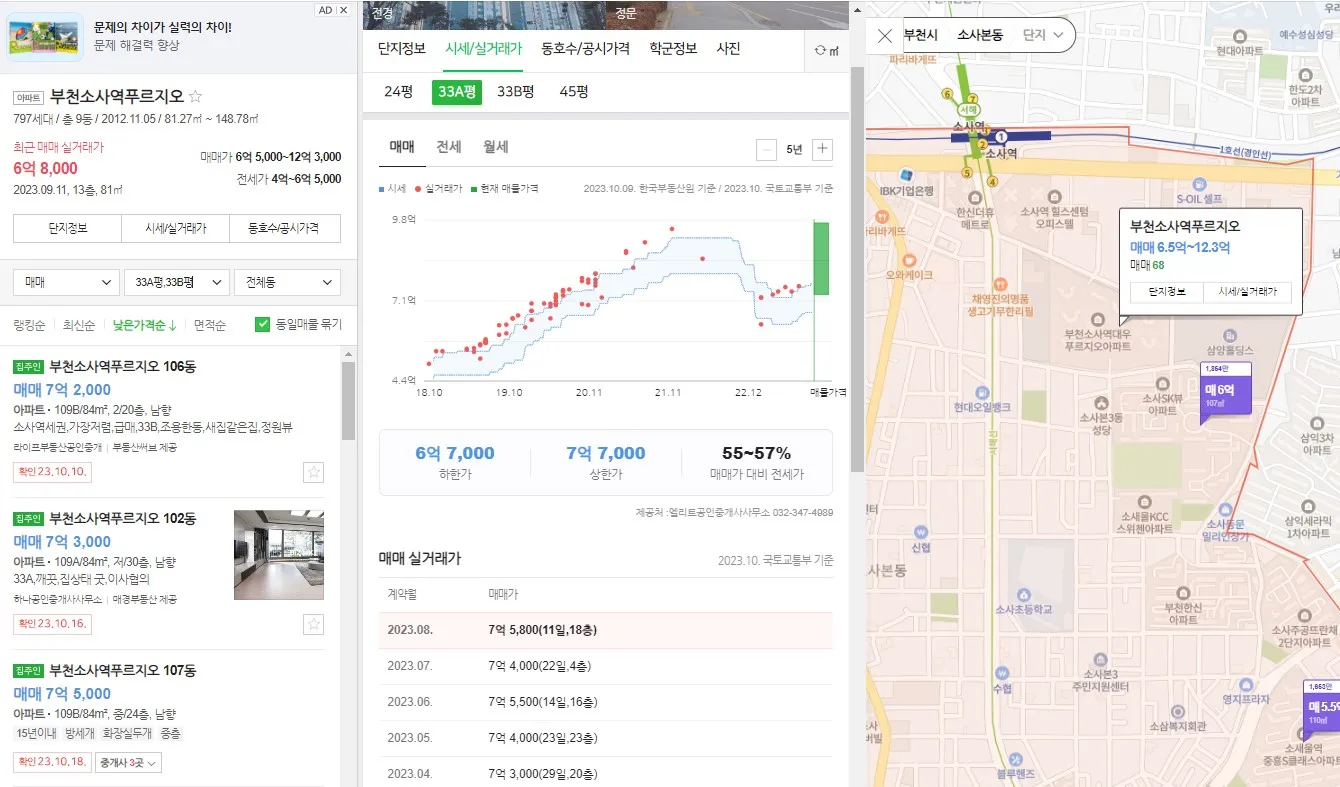Open the 106동 매매 7억 2,000 listing
1340x787 pixels.
(x=169, y=421)
